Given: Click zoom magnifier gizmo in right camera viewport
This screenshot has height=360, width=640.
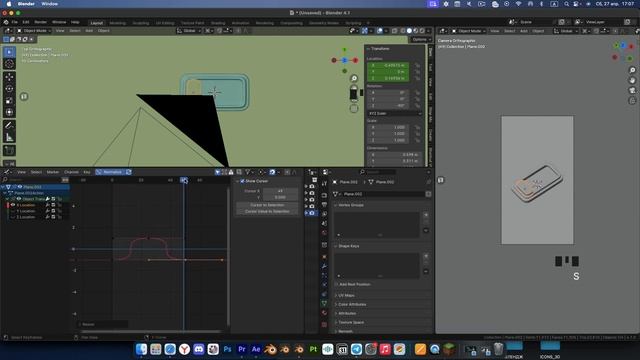Looking at the screenshot, I should coord(632,70).
